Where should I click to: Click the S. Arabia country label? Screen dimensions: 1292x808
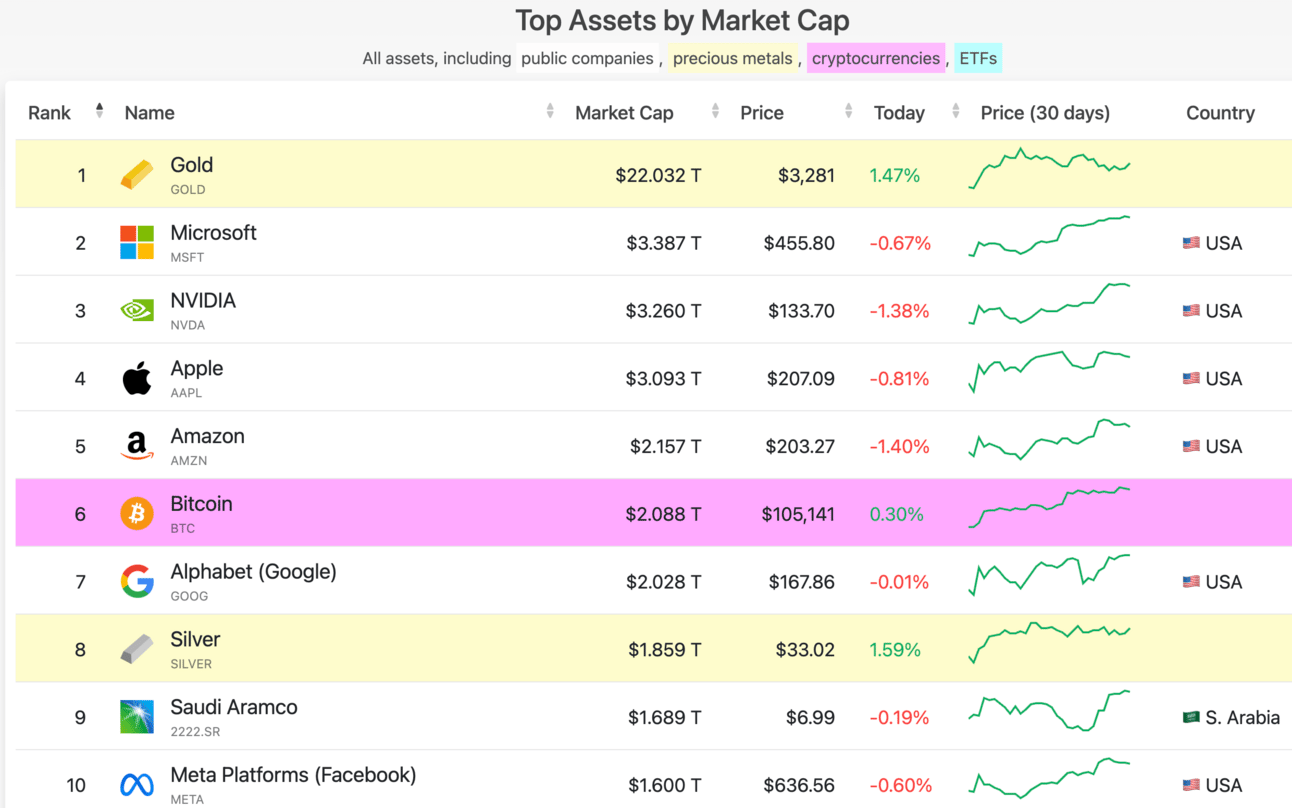pyautogui.click(x=1242, y=717)
